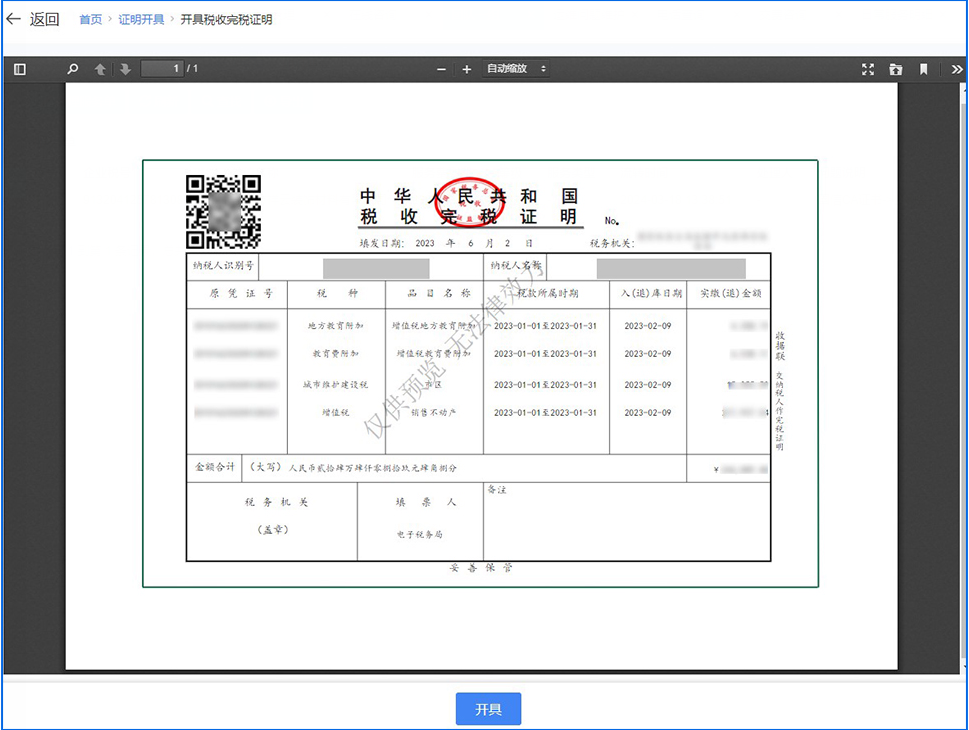Screen dimensions: 969x730
Task: Click the page number input field
Action: (162, 69)
